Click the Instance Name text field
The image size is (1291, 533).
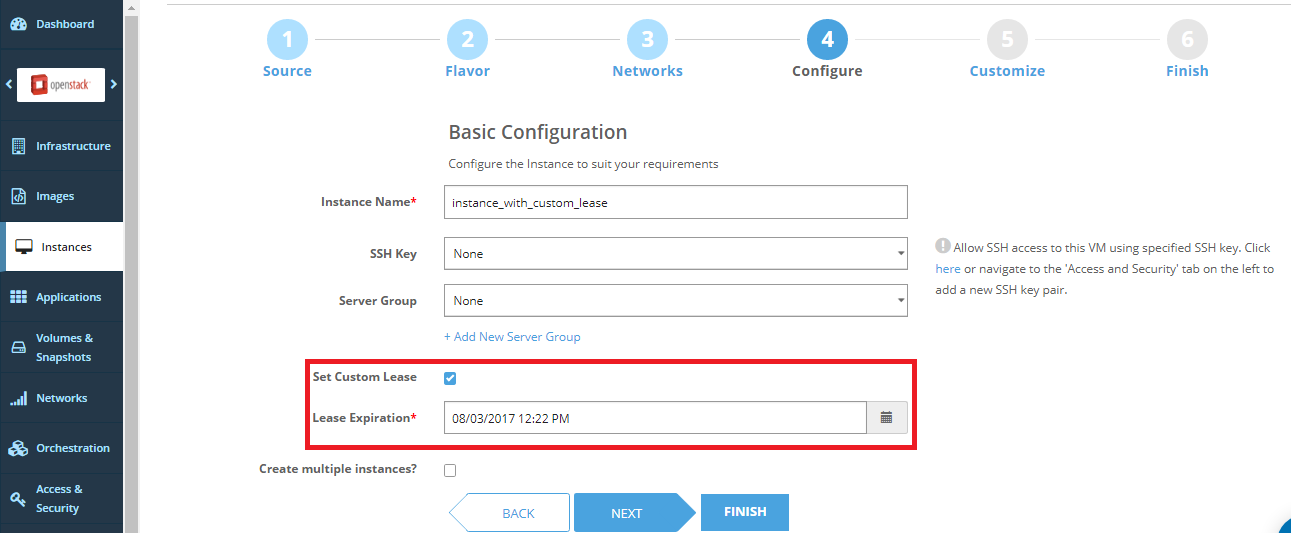(675, 202)
